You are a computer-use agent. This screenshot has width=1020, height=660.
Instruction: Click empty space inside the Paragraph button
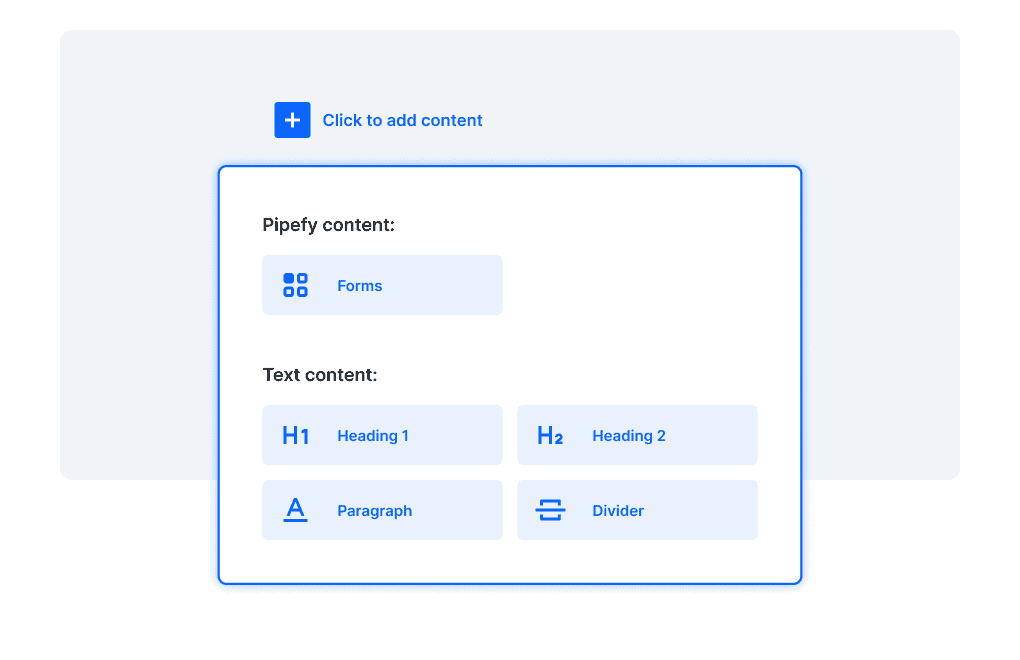[460, 510]
